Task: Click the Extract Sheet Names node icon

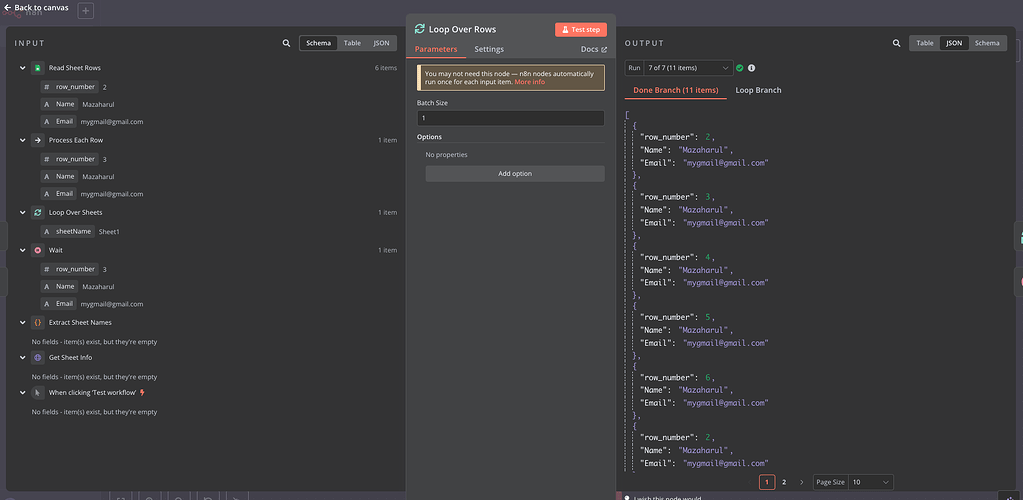Action: point(37,322)
